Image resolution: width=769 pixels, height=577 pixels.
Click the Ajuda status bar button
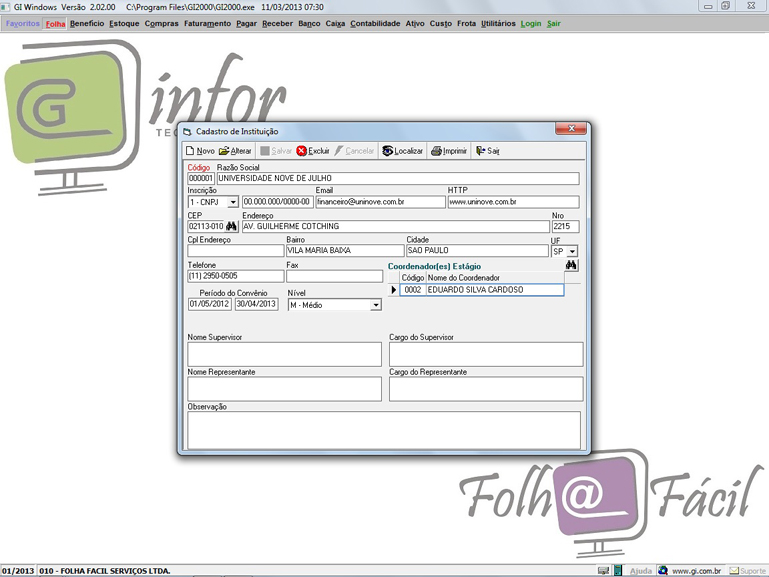641,571
